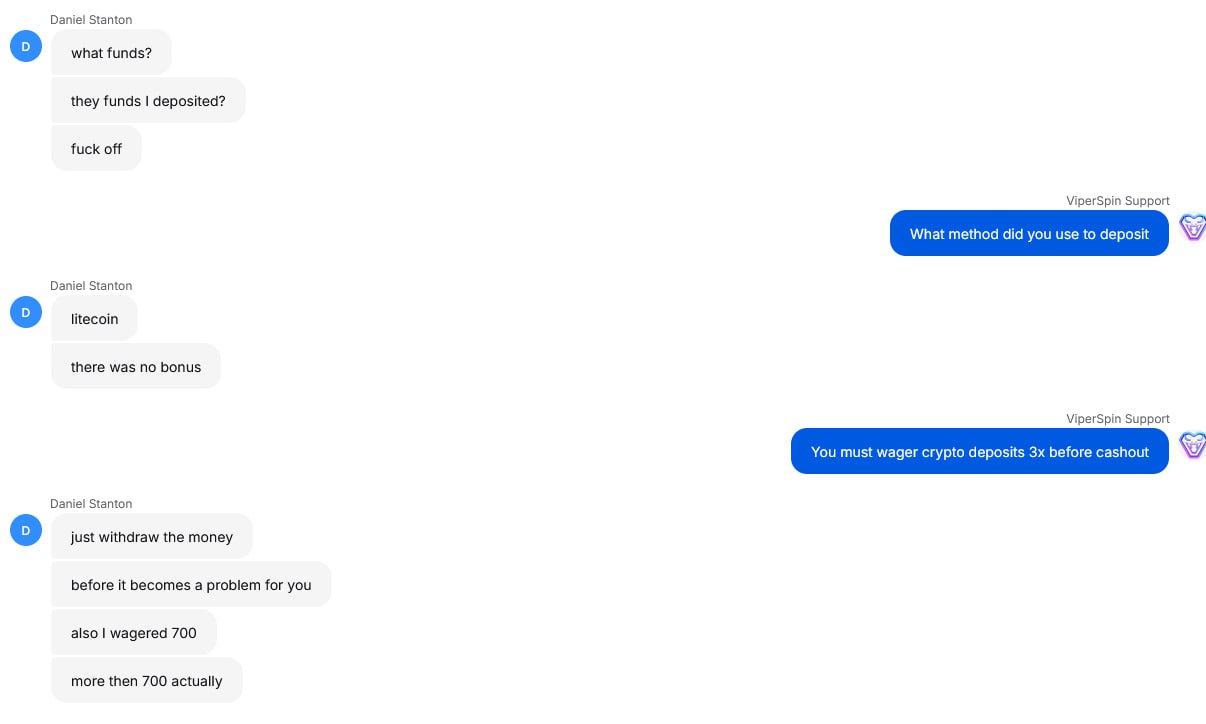This screenshot has height=724, width=1206.
Task: Click Daniel Stanton name above "what funds?"
Action: 91,20
